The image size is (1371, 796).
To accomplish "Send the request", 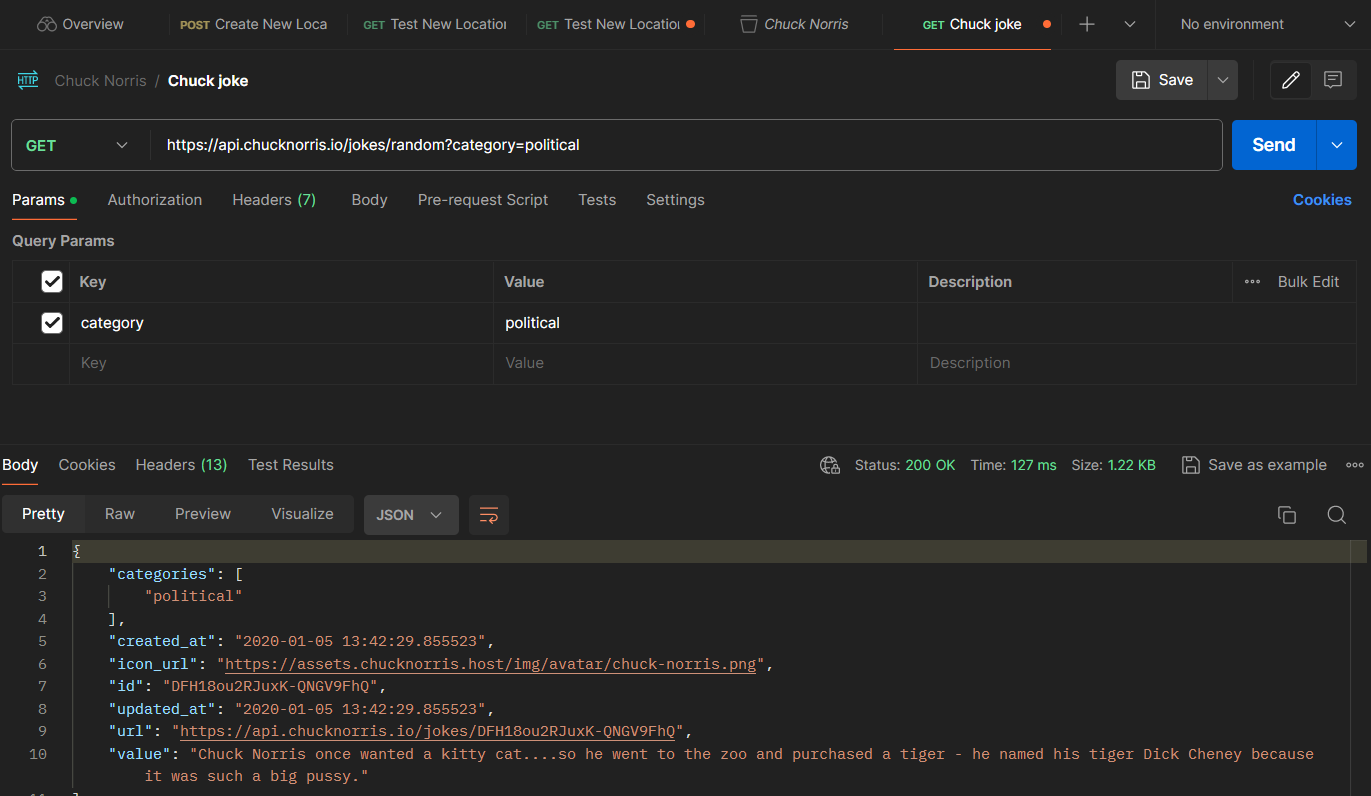I will pyautogui.click(x=1274, y=145).
